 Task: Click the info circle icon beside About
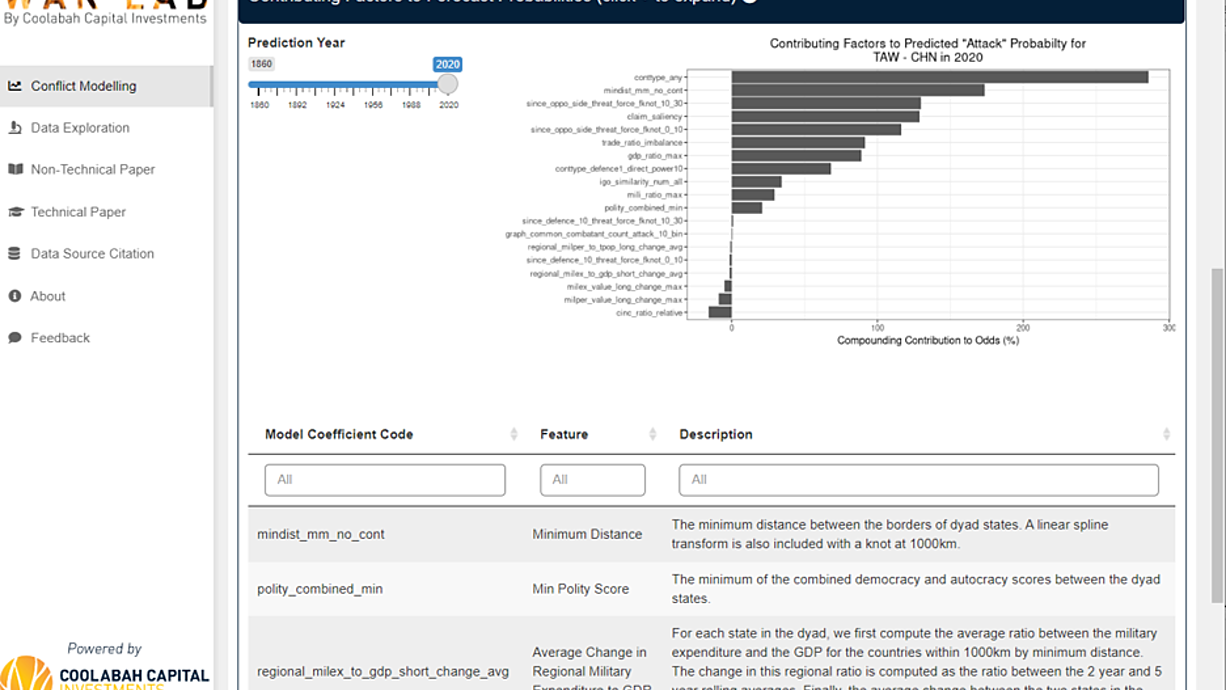[15, 296]
